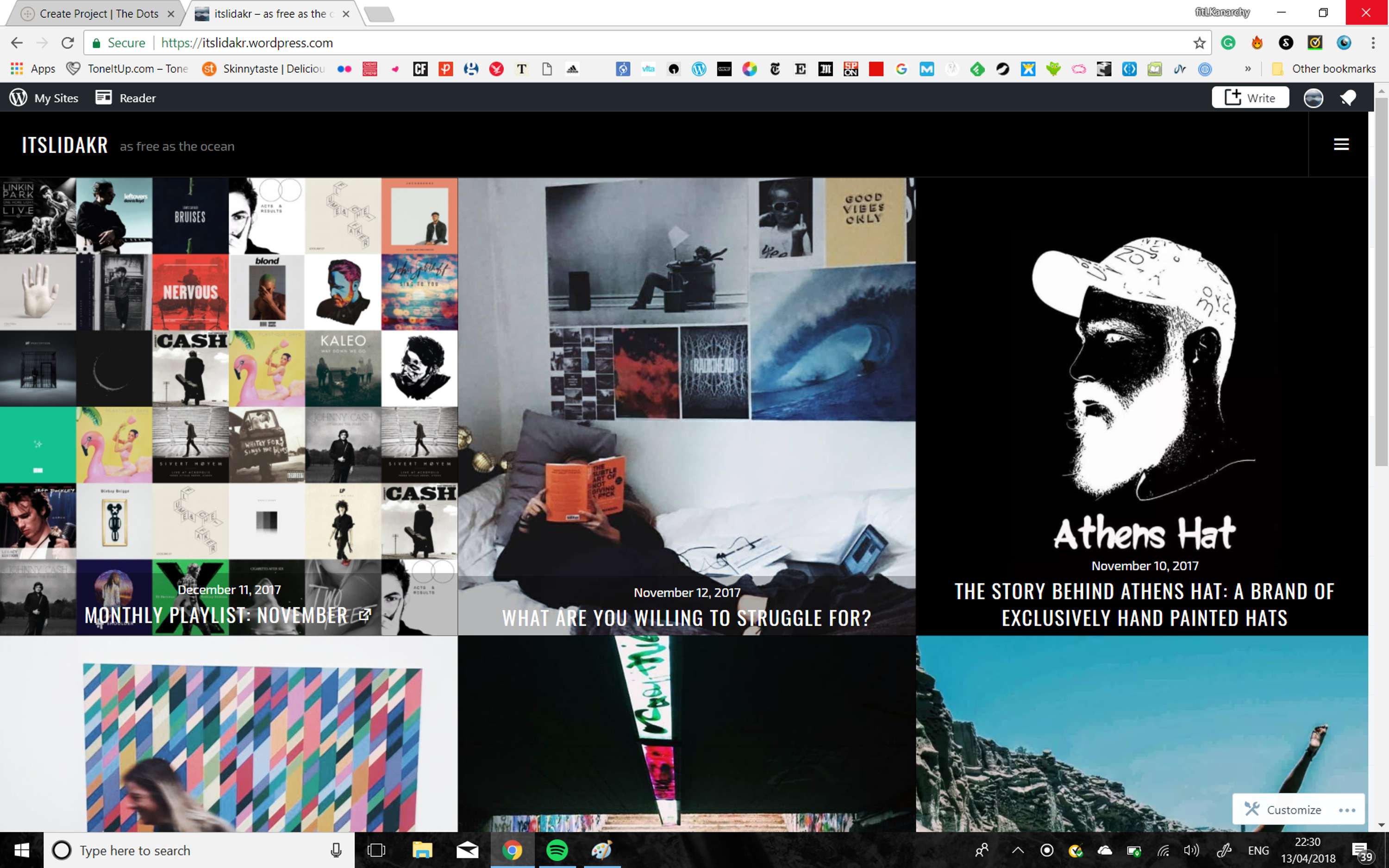Click the ENG language indicator
The height and width of the screenshot is (868, 1389).
pyautogui.click(x=1258, y=850)
